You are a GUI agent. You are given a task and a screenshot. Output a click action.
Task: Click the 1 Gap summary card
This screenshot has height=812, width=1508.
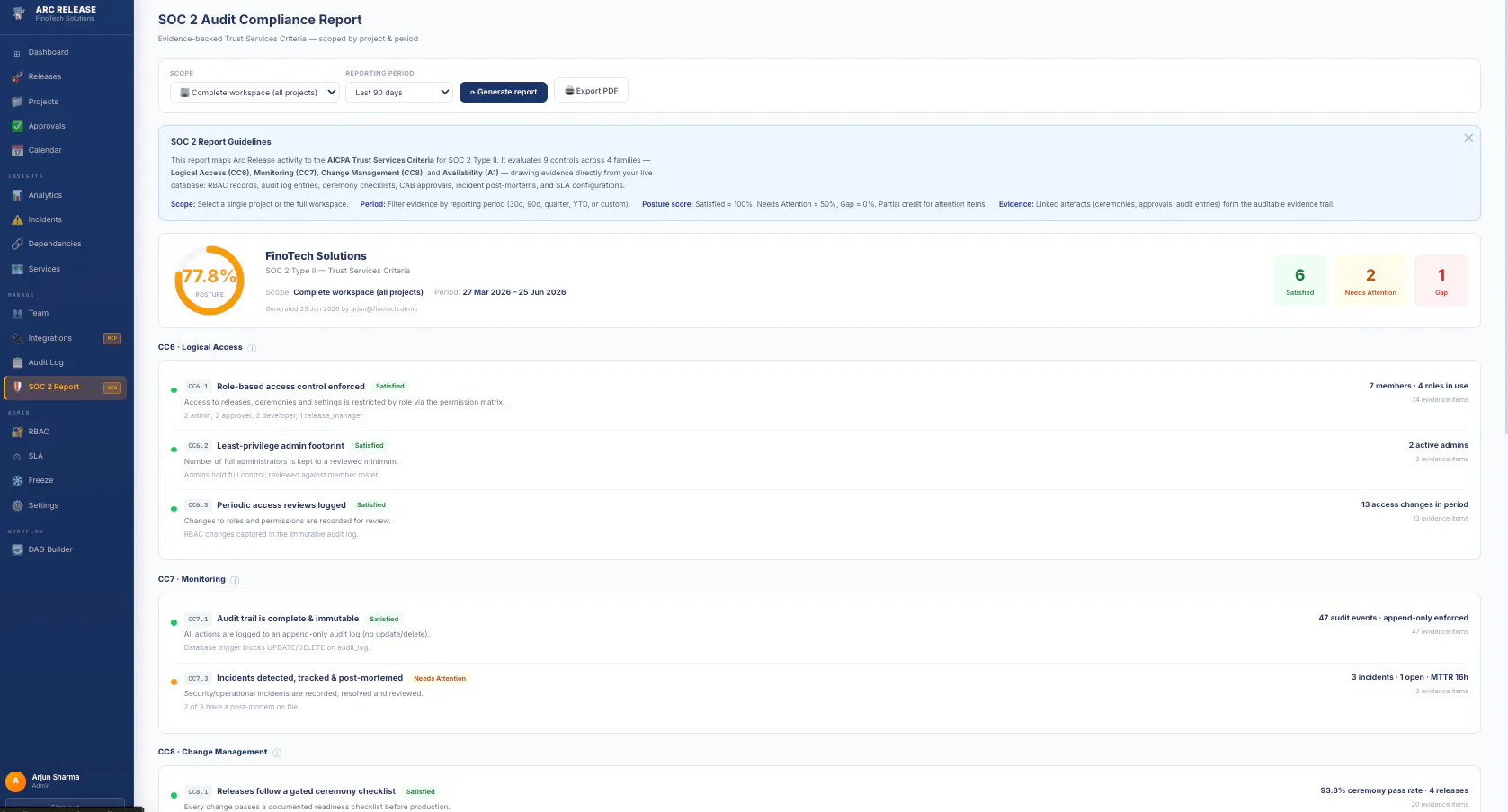tap(1441, 281)
